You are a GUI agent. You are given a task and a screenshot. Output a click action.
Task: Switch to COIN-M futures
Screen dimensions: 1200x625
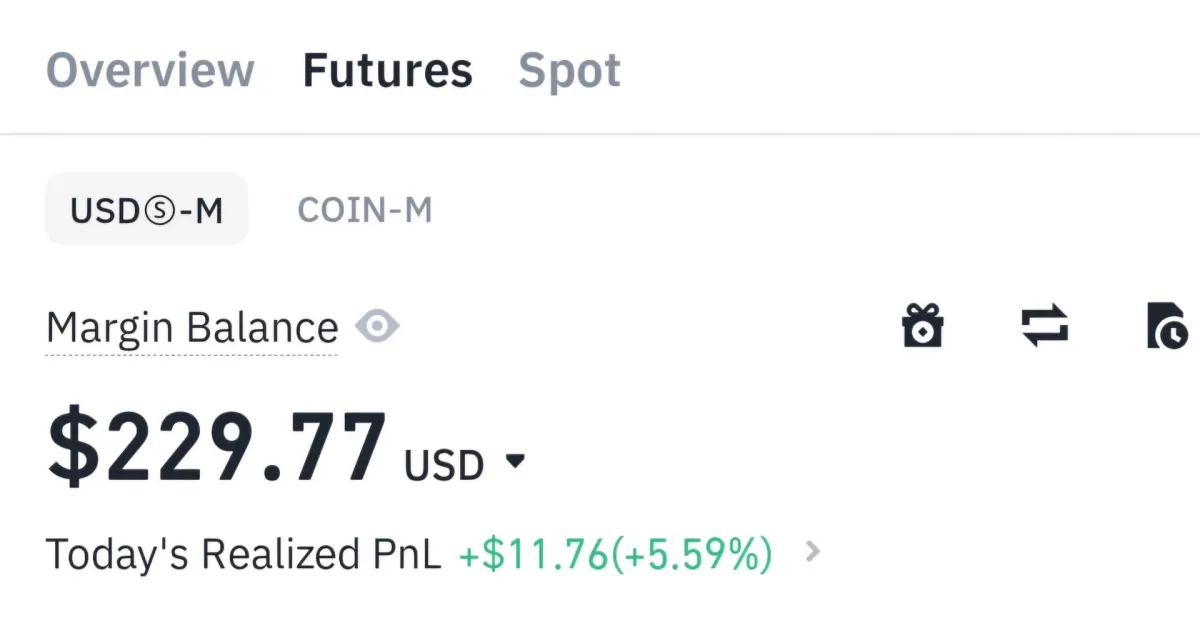[365, 210]
